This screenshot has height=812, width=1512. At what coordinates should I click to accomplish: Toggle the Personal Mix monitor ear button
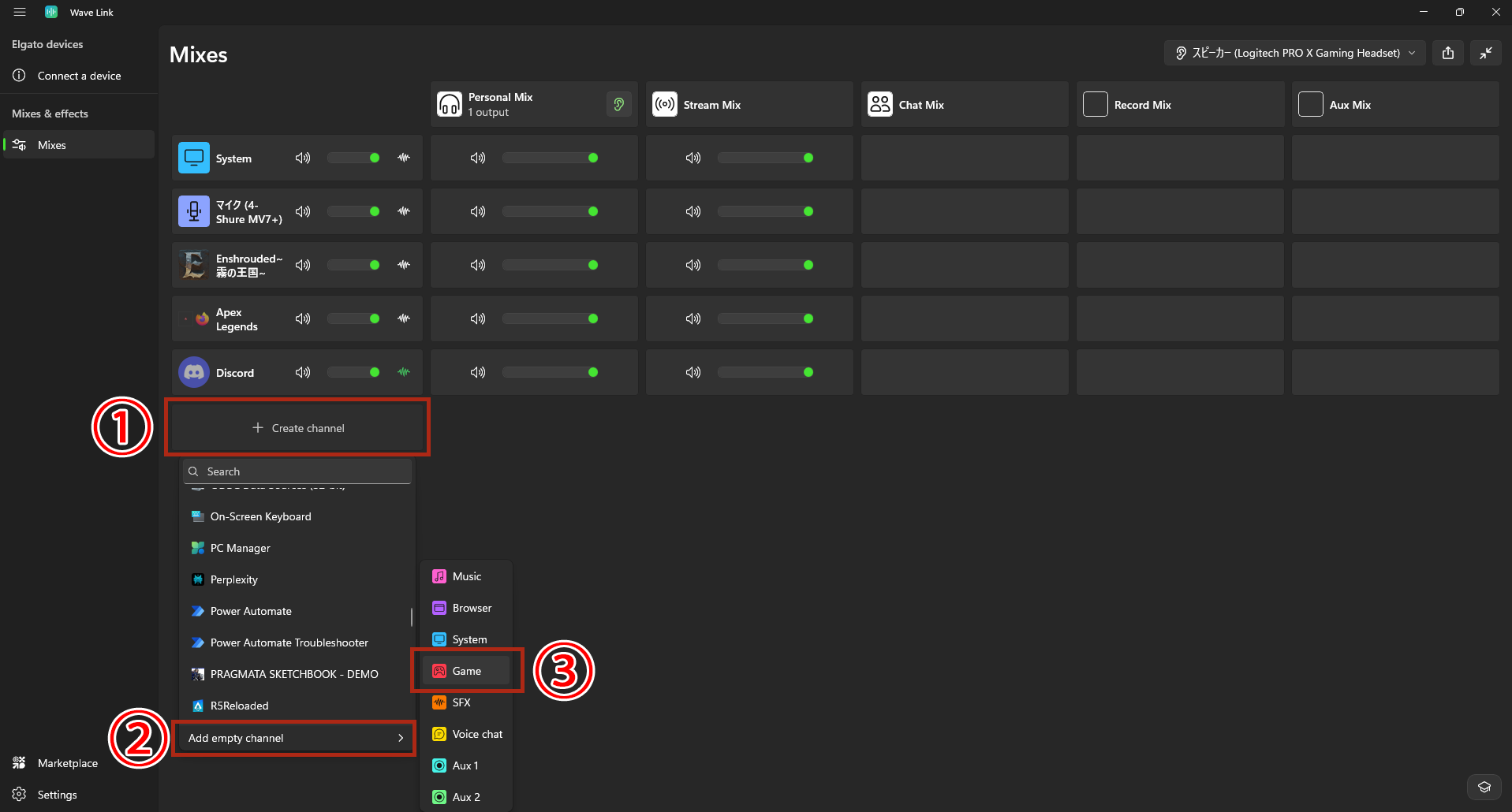pos(619,104)
